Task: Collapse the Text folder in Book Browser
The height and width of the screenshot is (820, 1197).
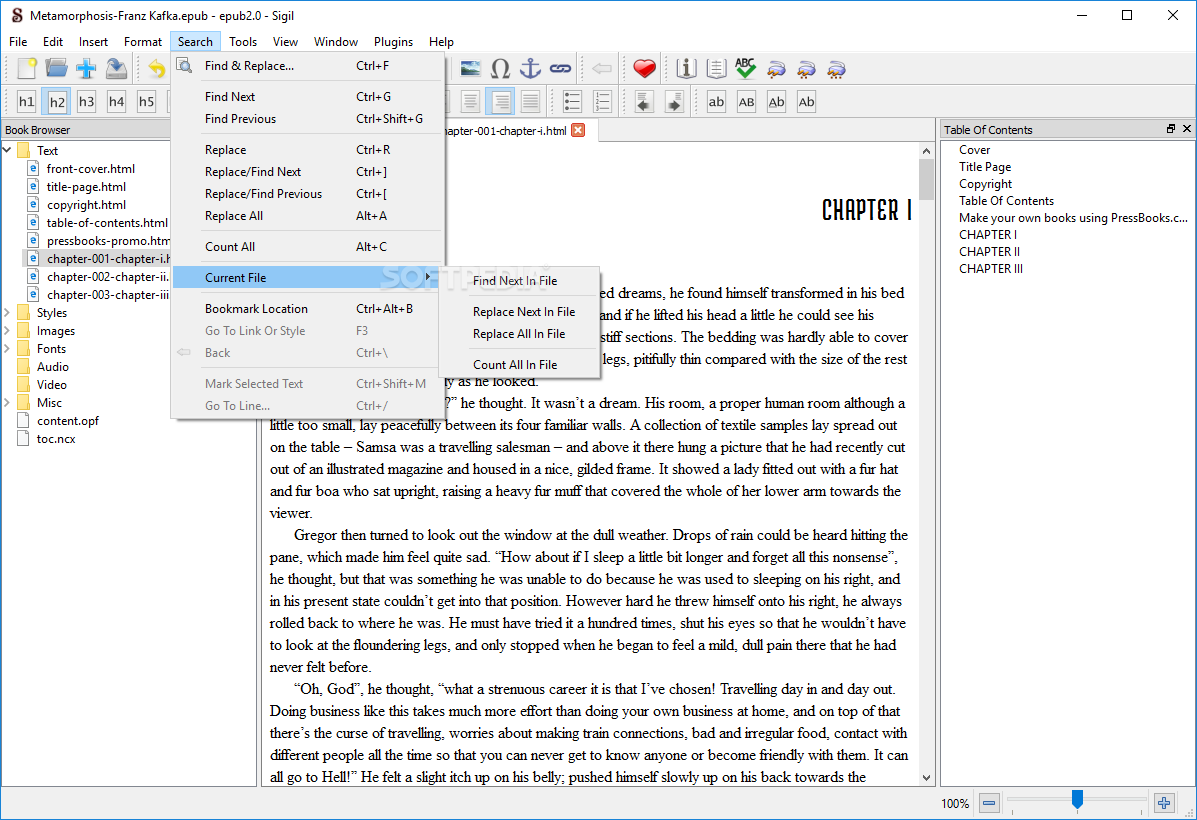Action: [7, 150]
